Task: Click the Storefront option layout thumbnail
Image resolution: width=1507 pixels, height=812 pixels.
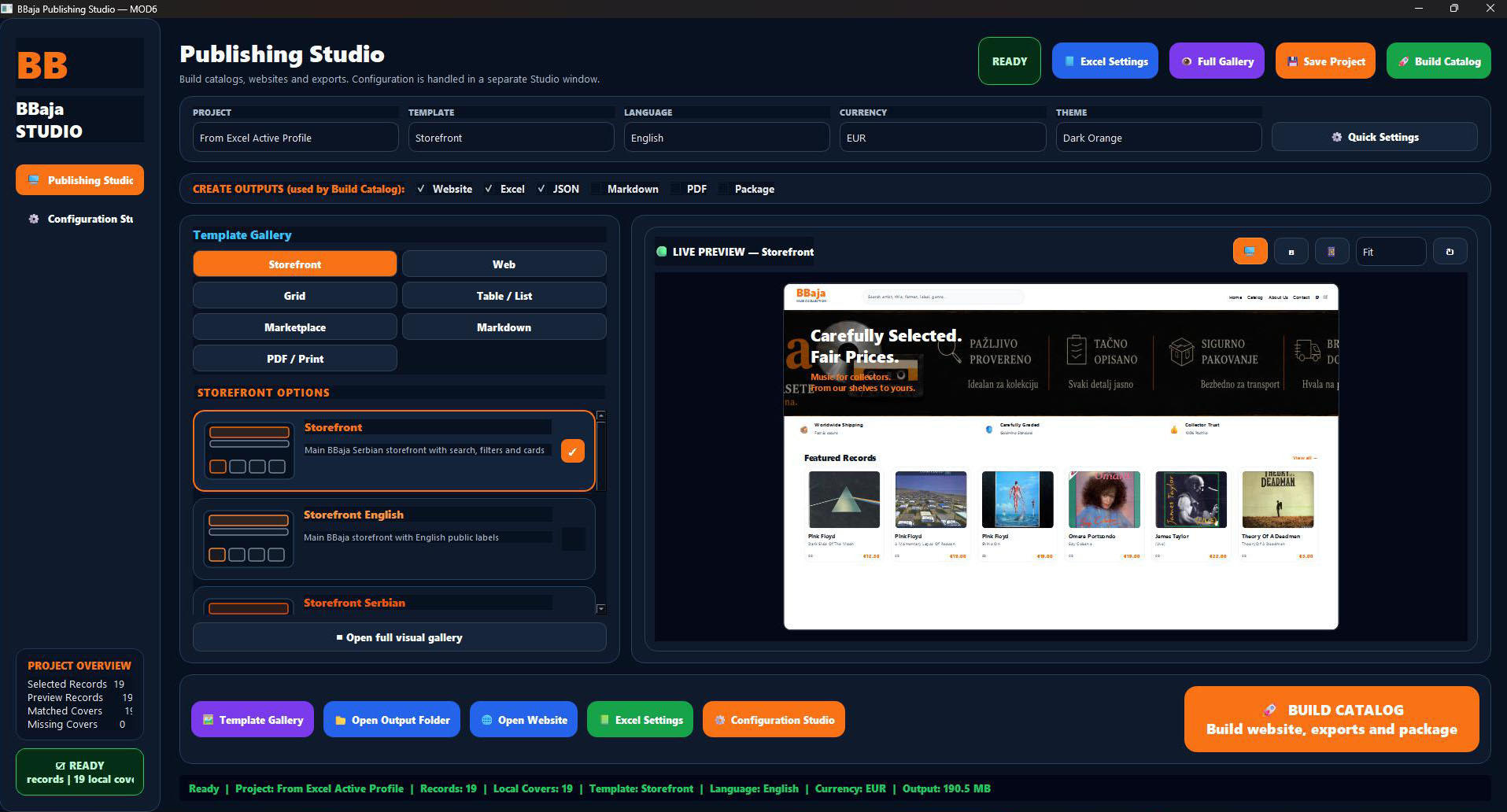Action: click(249, 451)
